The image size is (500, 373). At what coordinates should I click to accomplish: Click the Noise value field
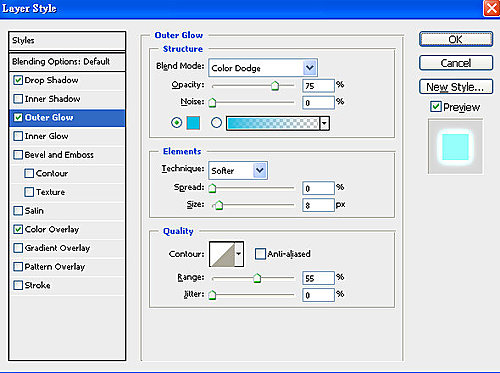[x=318, y=103]
